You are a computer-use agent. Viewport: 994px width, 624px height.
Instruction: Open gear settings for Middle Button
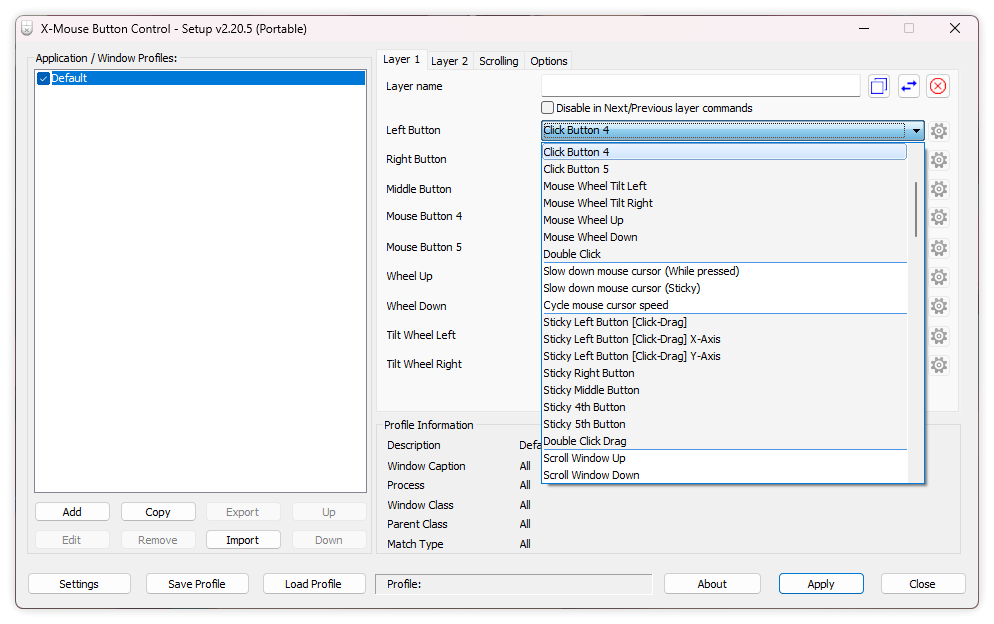tap(939, 189)
